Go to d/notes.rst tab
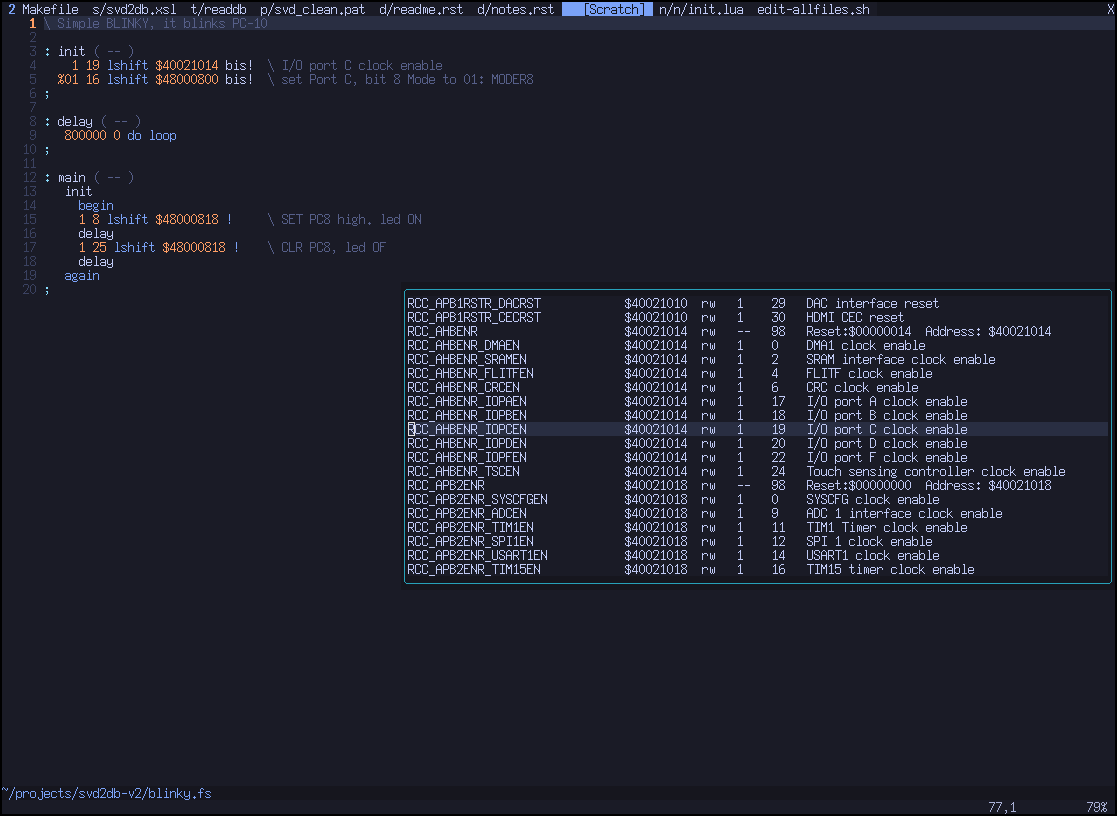This screenshot has width=1117, height=816. (x=515, y=9)
